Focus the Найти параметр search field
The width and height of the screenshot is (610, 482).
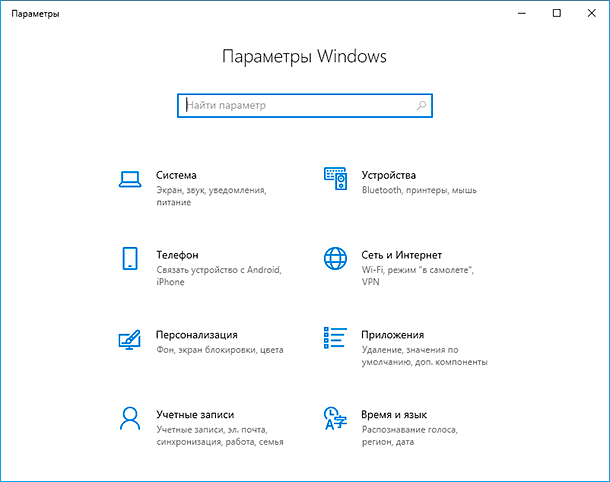[305, 105]
